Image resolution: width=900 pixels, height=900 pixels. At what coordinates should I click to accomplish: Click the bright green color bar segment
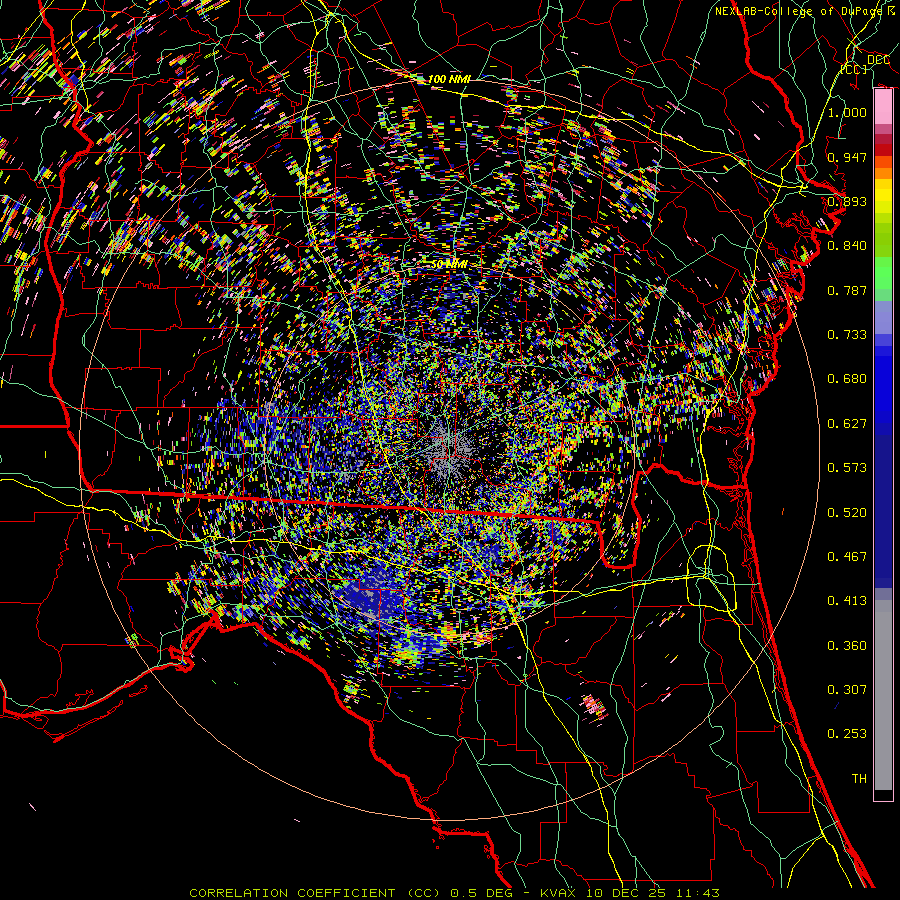coord(883,273)
